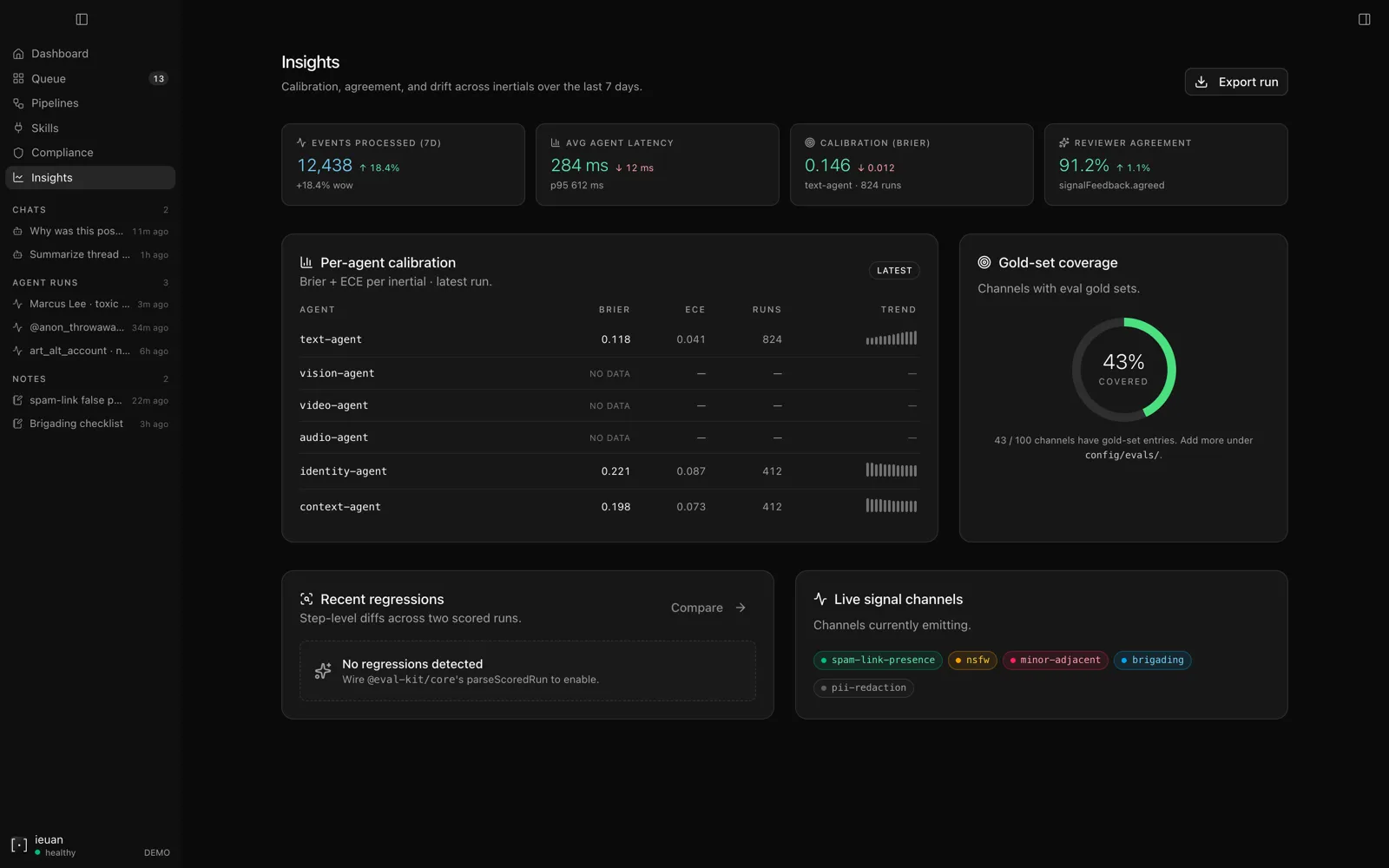Click the spam-link-presence channel chip
The width and height of the screenshot is (1389, 868).
[x=878, y=660]
